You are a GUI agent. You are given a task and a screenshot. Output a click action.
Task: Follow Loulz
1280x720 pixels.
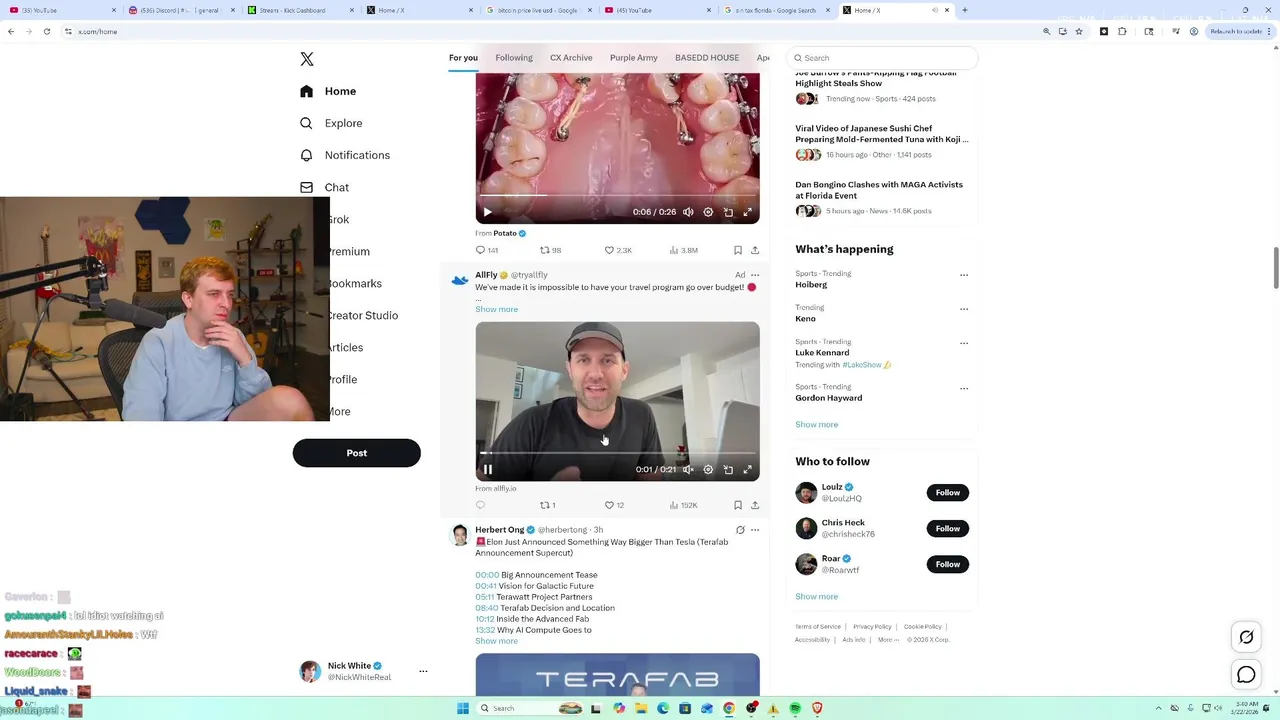948,492
